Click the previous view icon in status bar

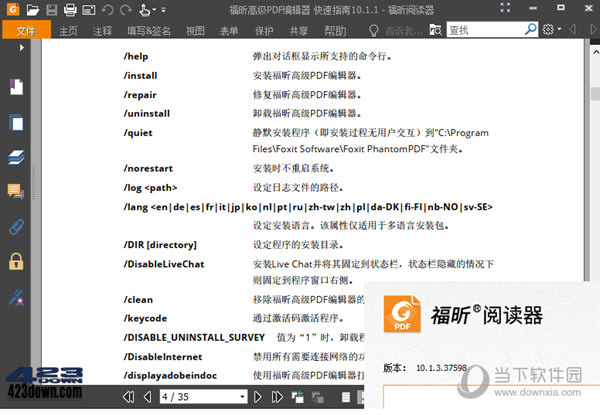pyautogui.click(x=297, y=397)
